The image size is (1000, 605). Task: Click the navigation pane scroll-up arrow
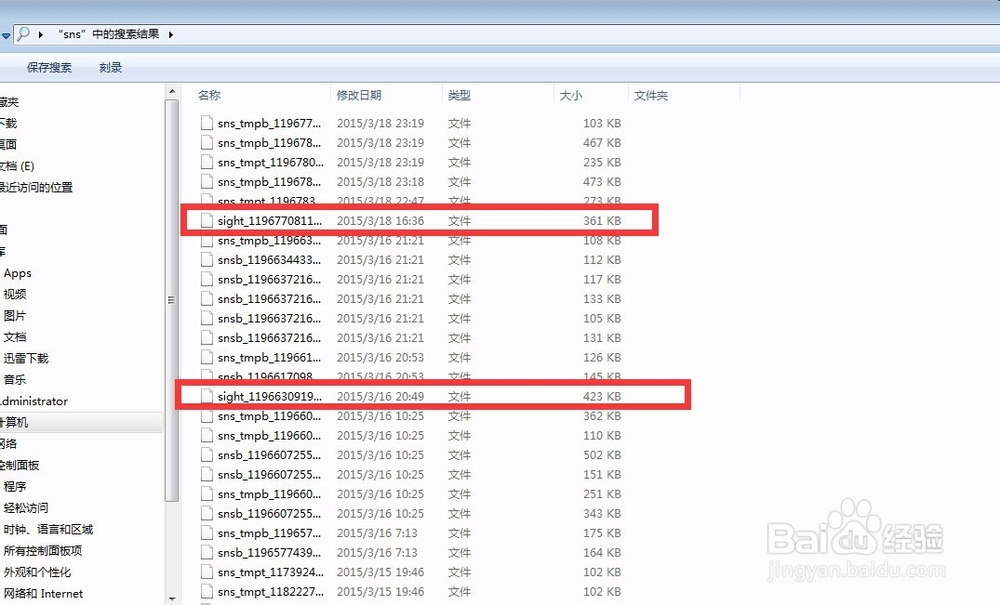172,91
